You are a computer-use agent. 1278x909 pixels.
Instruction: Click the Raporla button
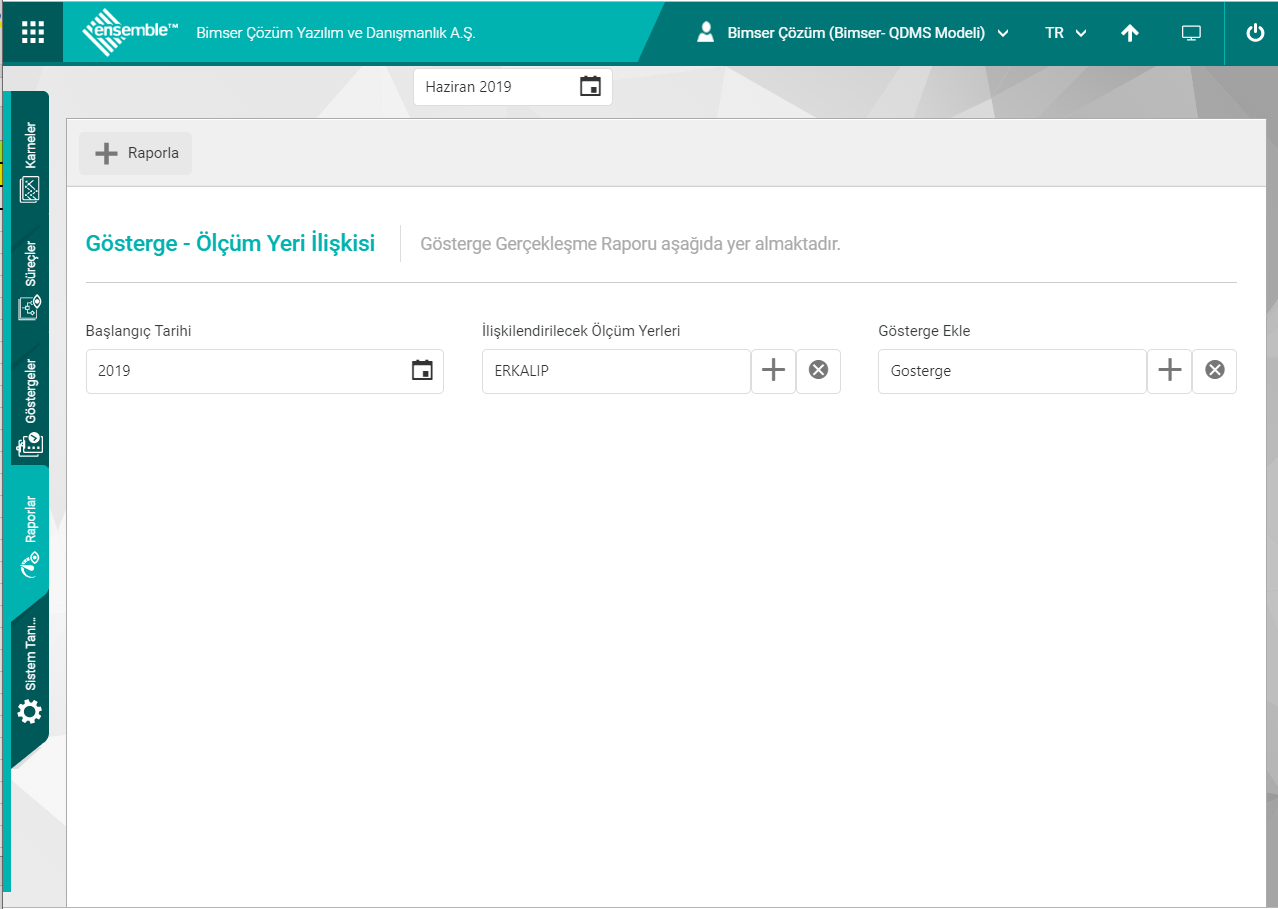tap(136, 154)
